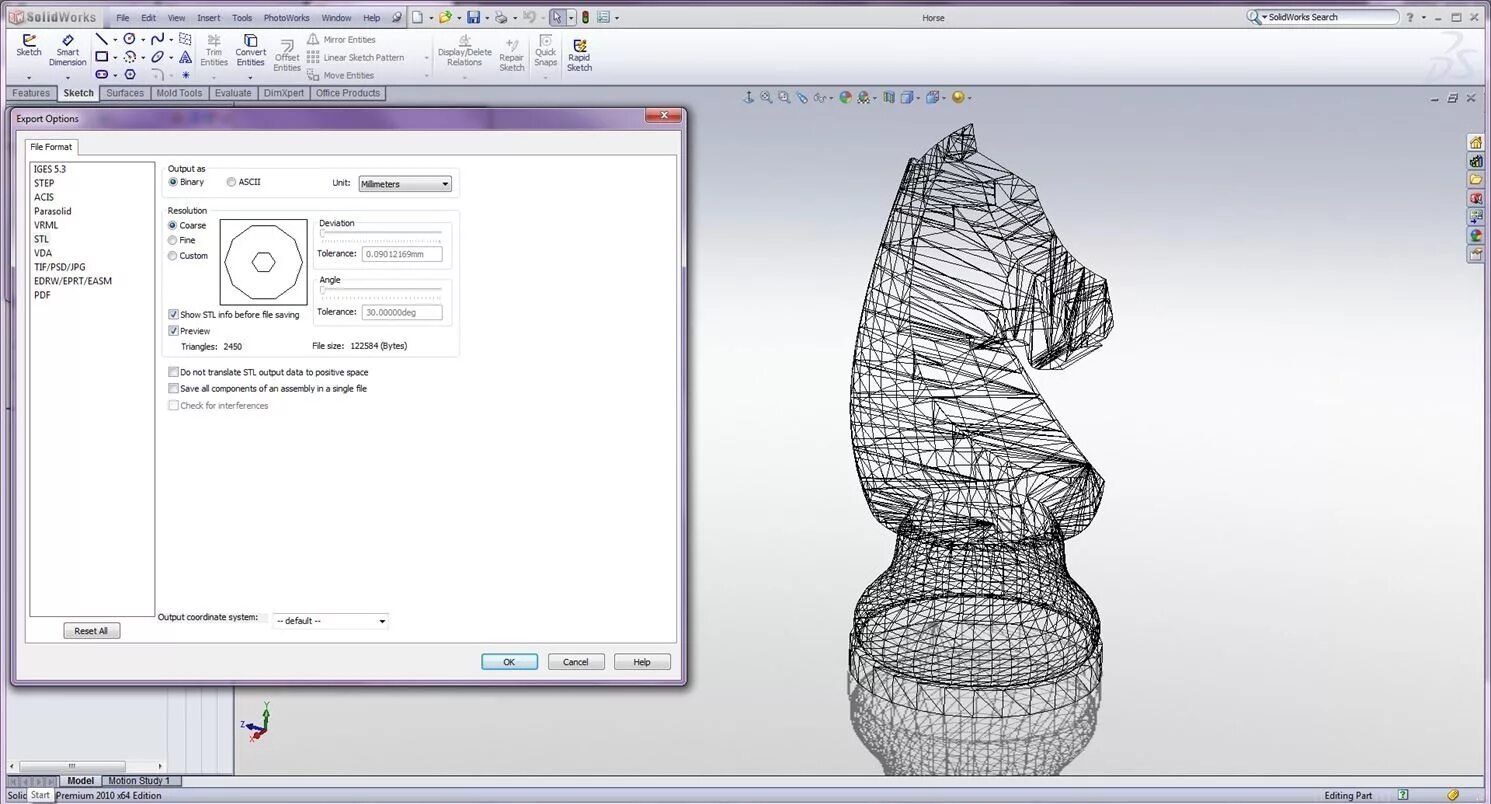Select the ASCII output radio button
Viewport: 1491px width, 804px height.
(232, 182)
